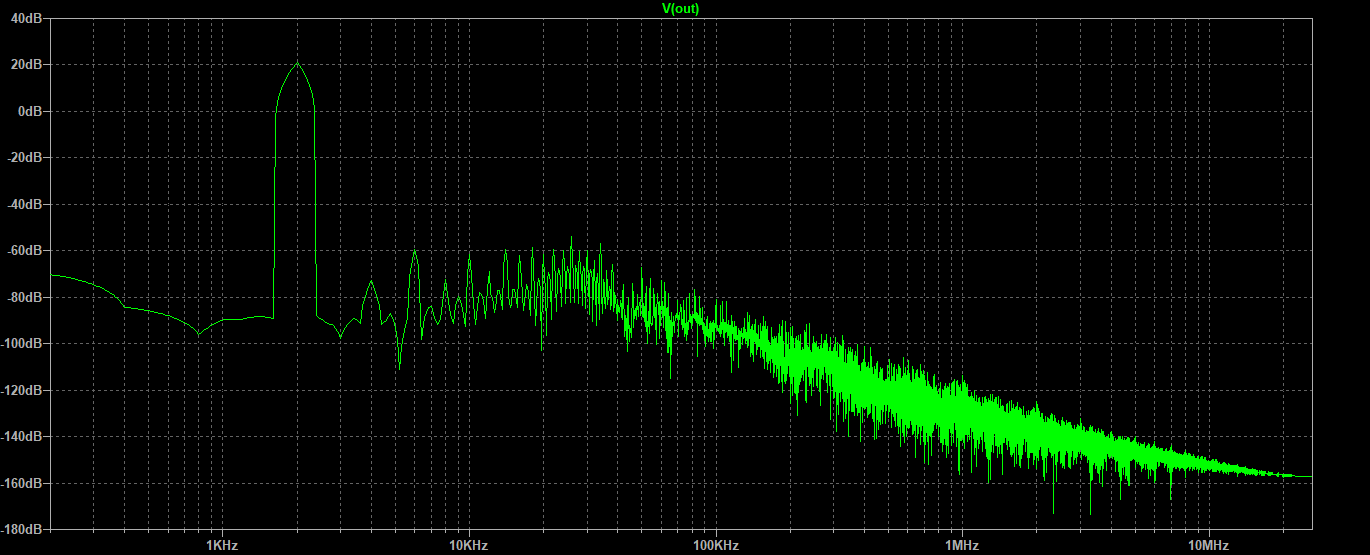Click the 100KHz frequency label
This screenshot has width=1370, height=555.
pos(715,545)
